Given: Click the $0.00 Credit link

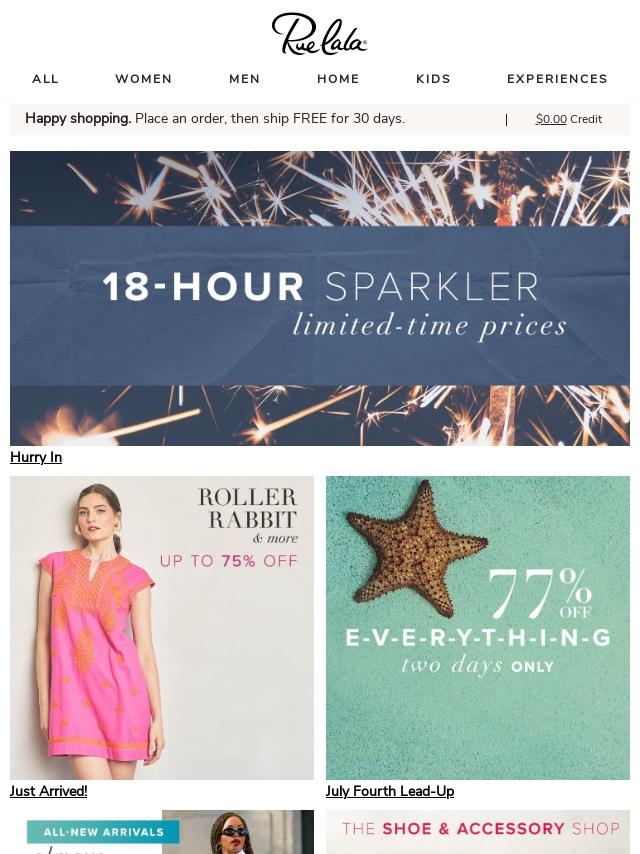Looking at the screenshot, I should [x=569, y=119].
